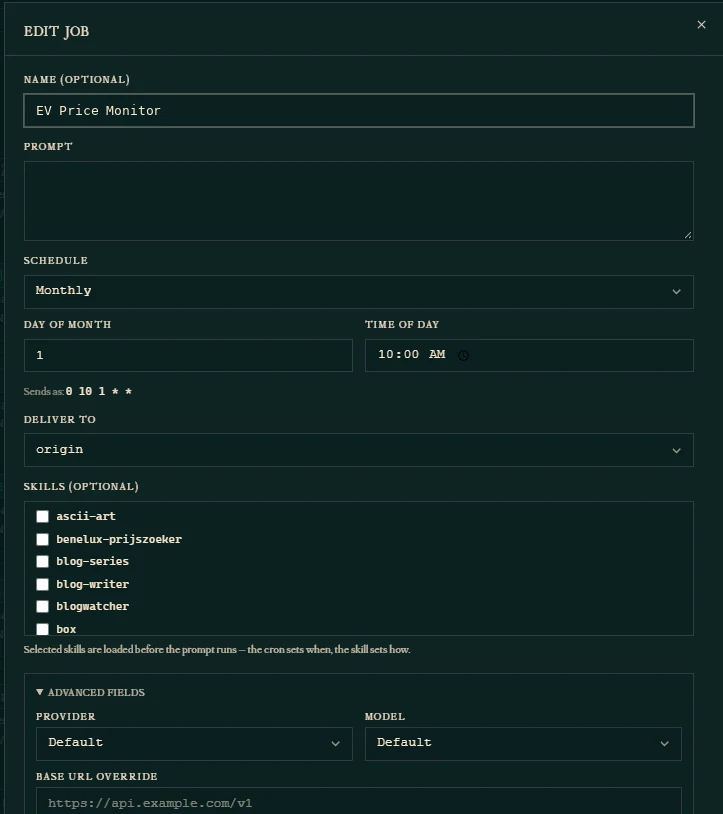Viewport: 723px width, 814px height.
Task: Check the benelux-prijszoeker skill checkbox
Action: [43, 539]
